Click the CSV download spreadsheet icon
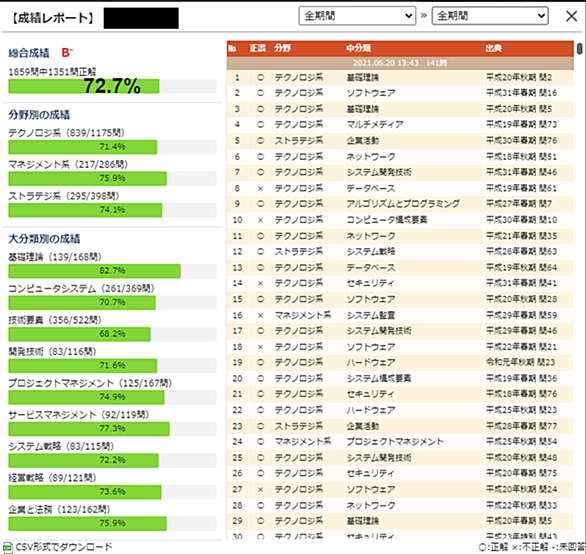 (x=7, y=548)
